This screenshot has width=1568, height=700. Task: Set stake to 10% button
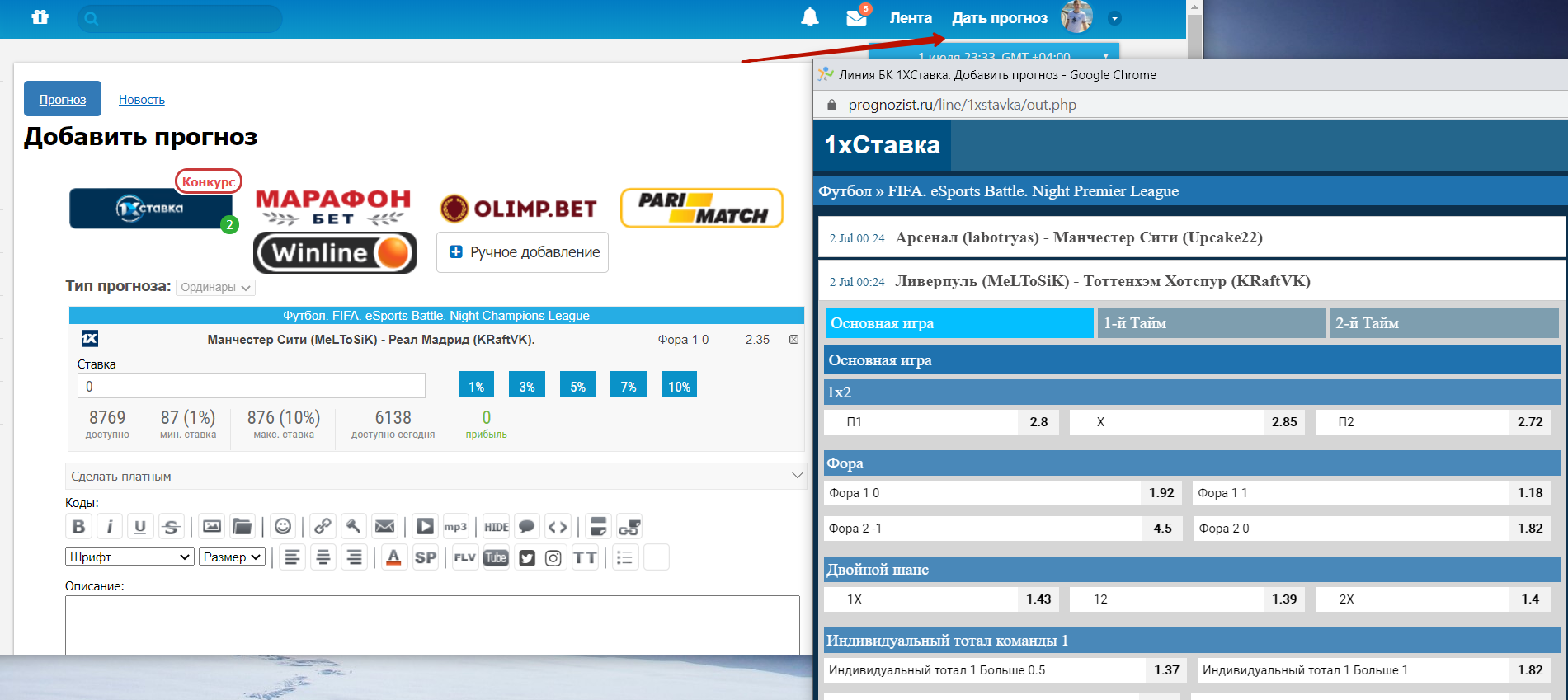pos(679,385)
